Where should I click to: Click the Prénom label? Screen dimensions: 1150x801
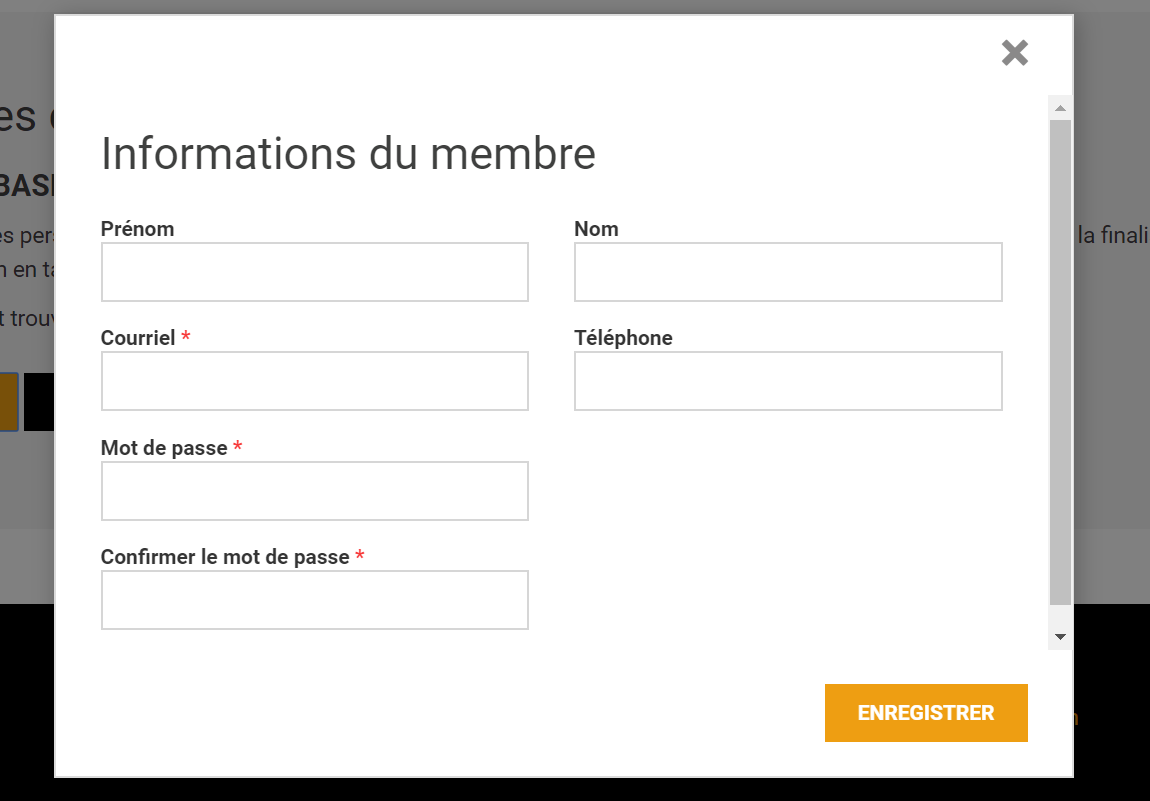[x=137, y=229]
